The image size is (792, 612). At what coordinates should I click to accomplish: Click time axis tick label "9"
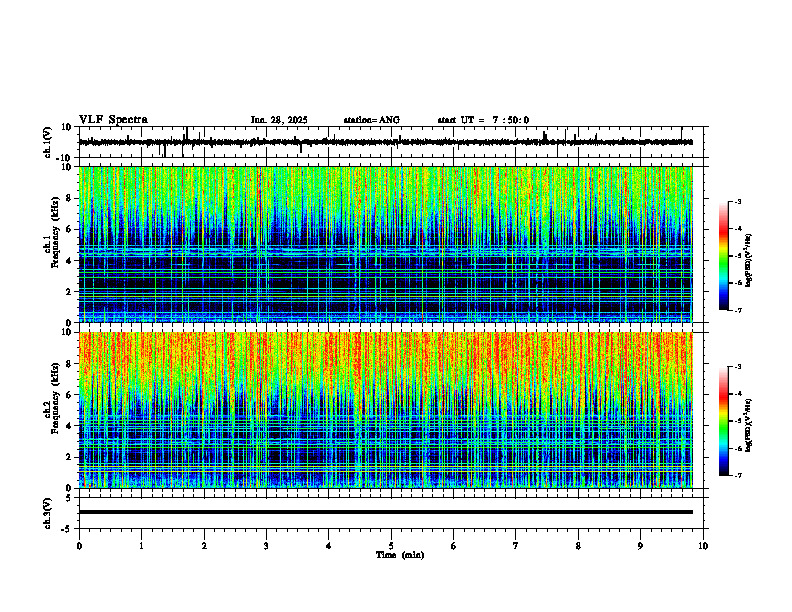[x=640, y=546]
